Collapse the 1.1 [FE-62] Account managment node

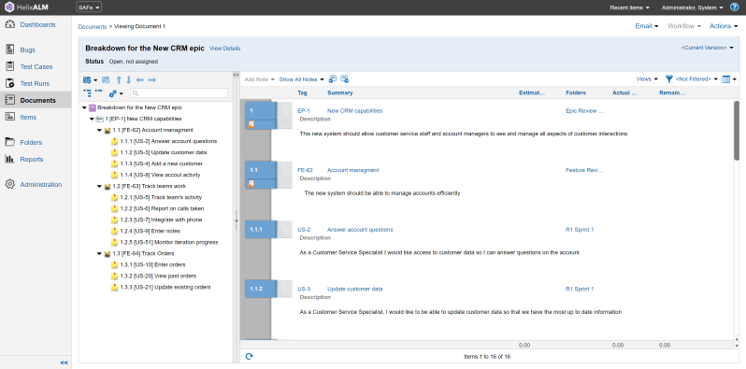[99, 130]
